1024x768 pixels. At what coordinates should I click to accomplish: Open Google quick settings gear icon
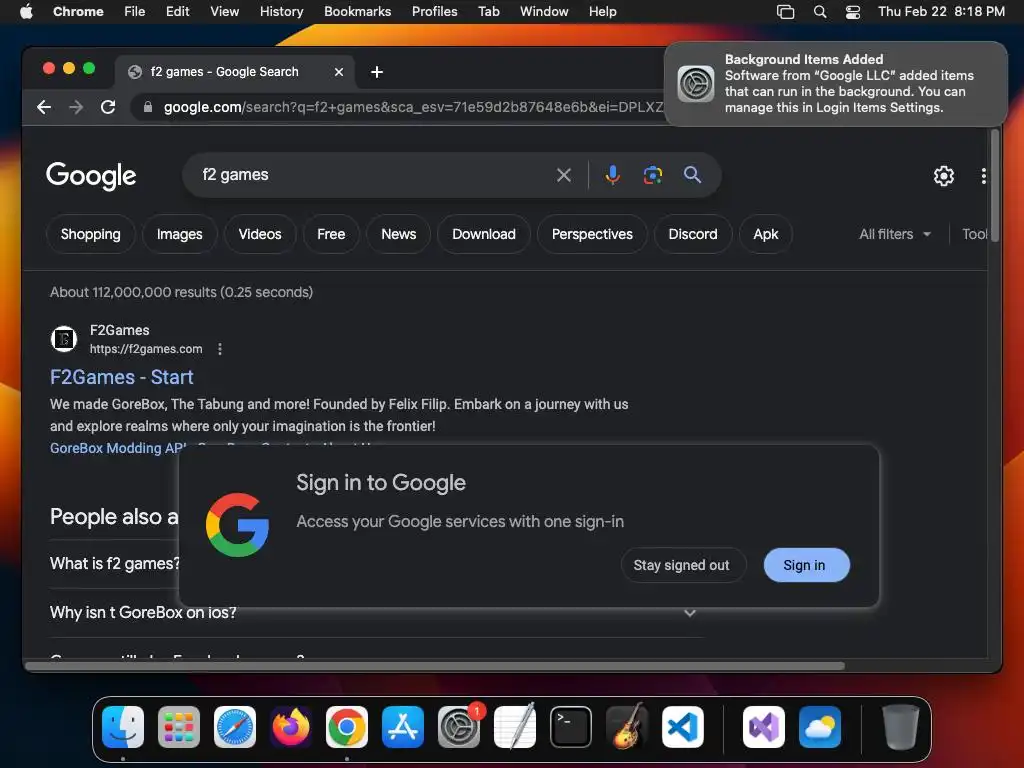(x=944, y=176)
